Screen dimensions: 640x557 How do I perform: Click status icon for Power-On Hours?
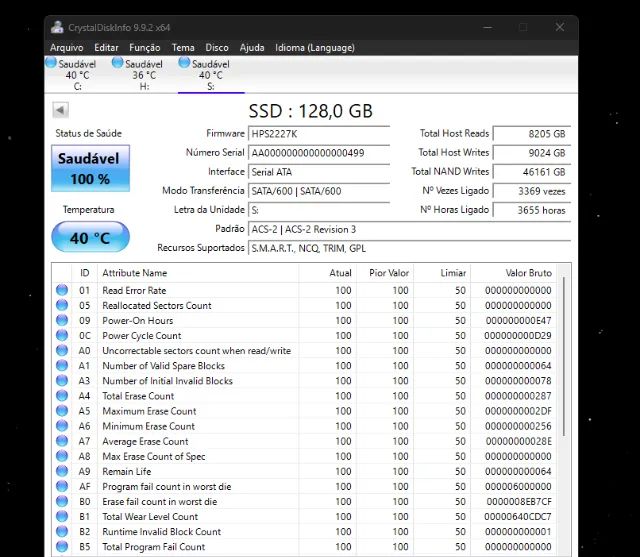point(62,320)
